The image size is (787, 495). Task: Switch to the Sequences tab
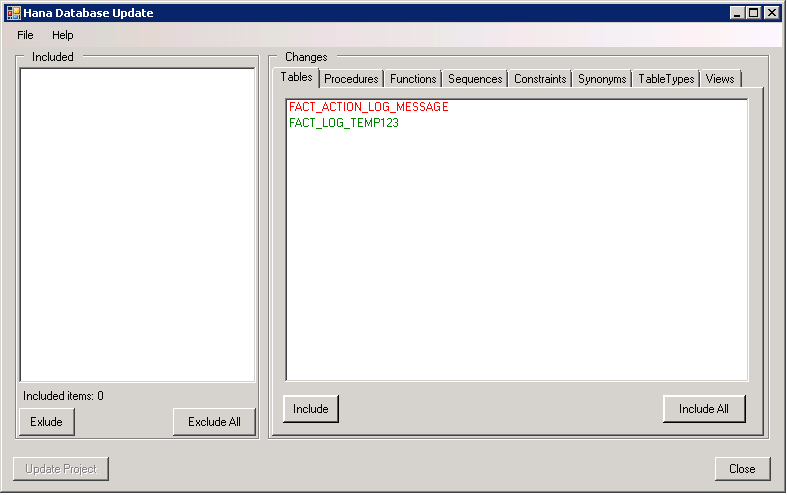click(475, 79)
